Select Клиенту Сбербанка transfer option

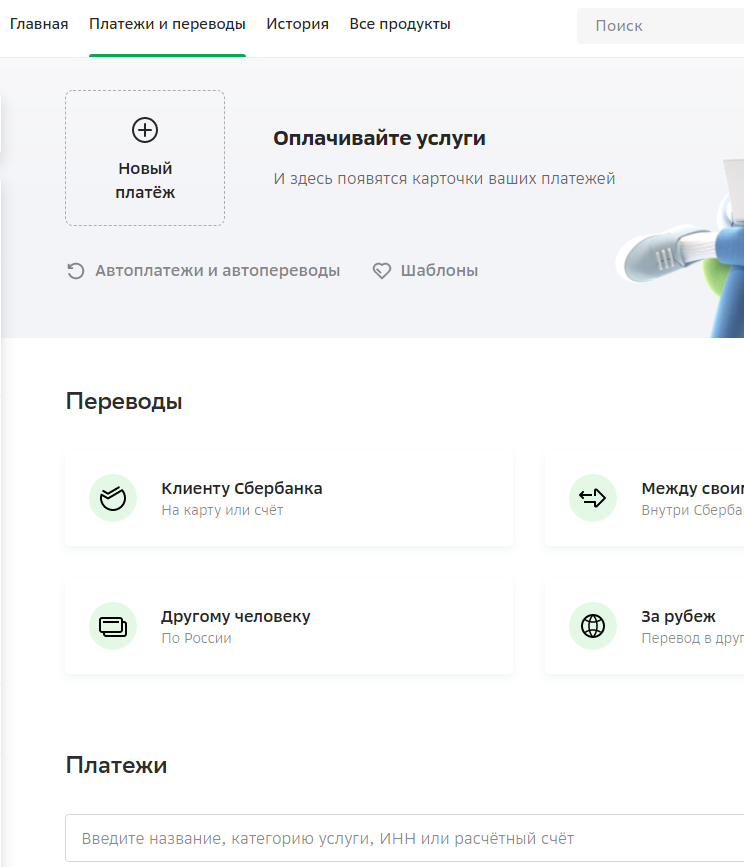289,498
